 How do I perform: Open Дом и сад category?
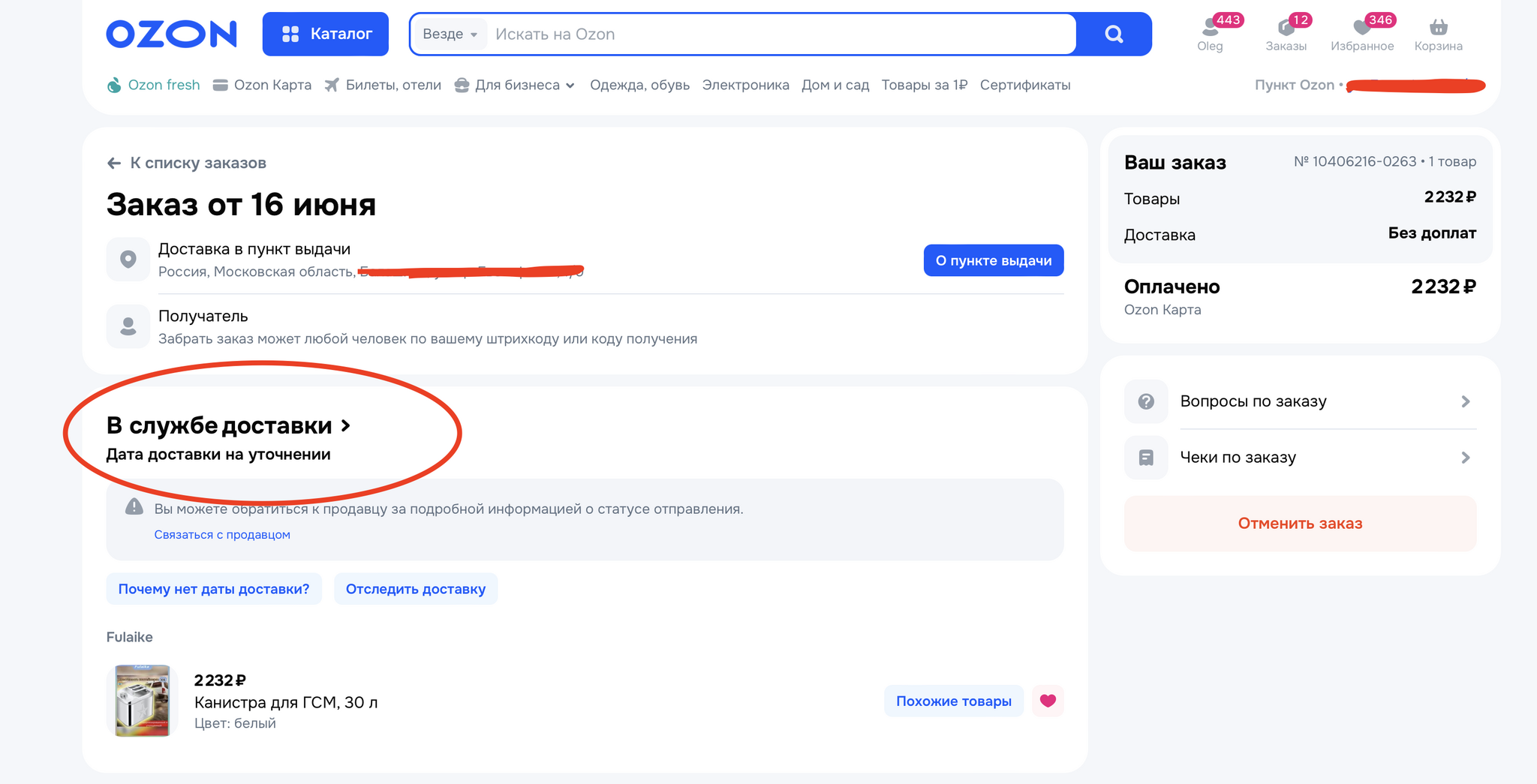click(x=835, y=85)
